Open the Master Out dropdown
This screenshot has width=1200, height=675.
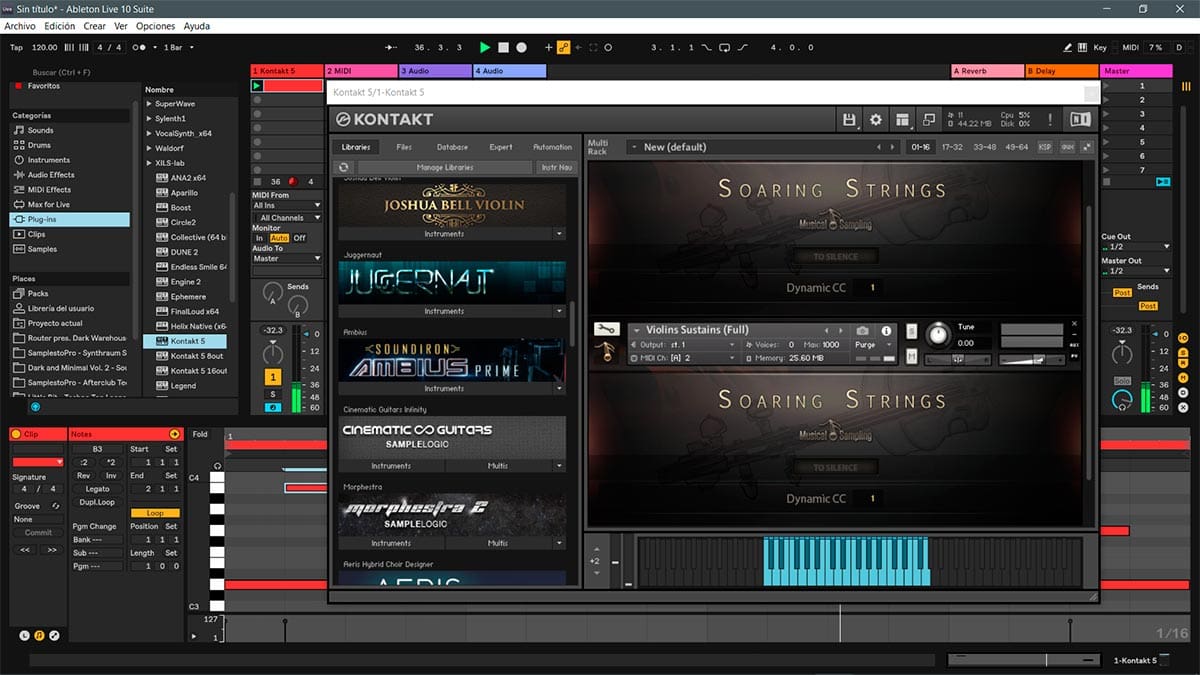click(1136, 271)
